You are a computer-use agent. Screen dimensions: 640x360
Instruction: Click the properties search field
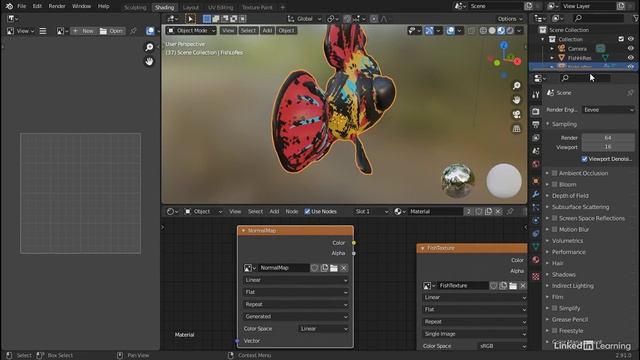coord(584,78)
